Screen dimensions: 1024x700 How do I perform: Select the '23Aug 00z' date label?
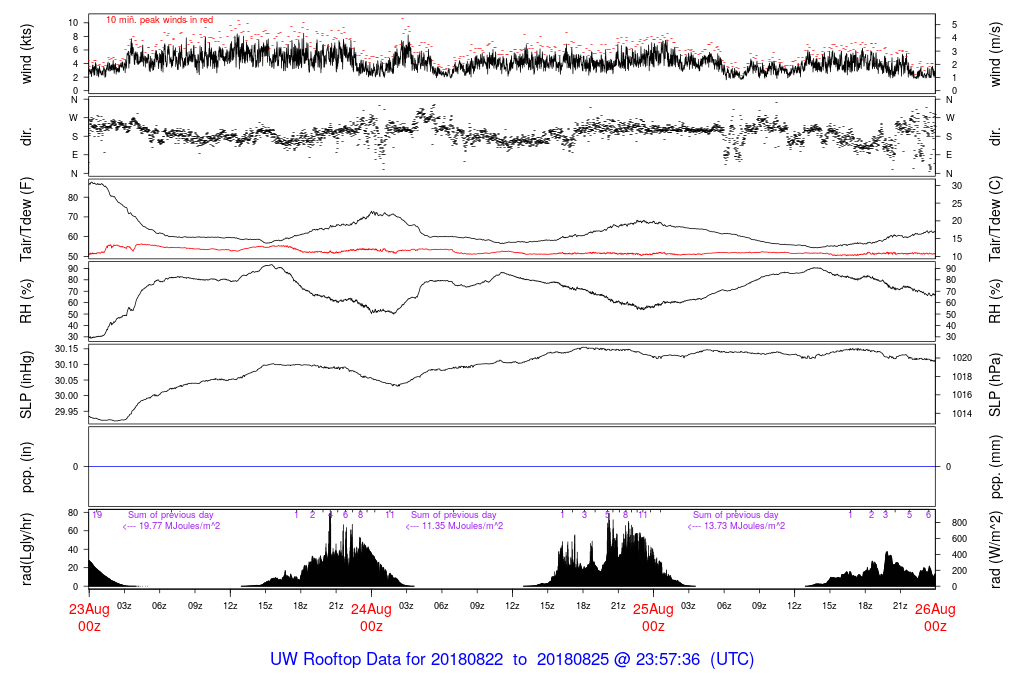(x=89, y=617)
